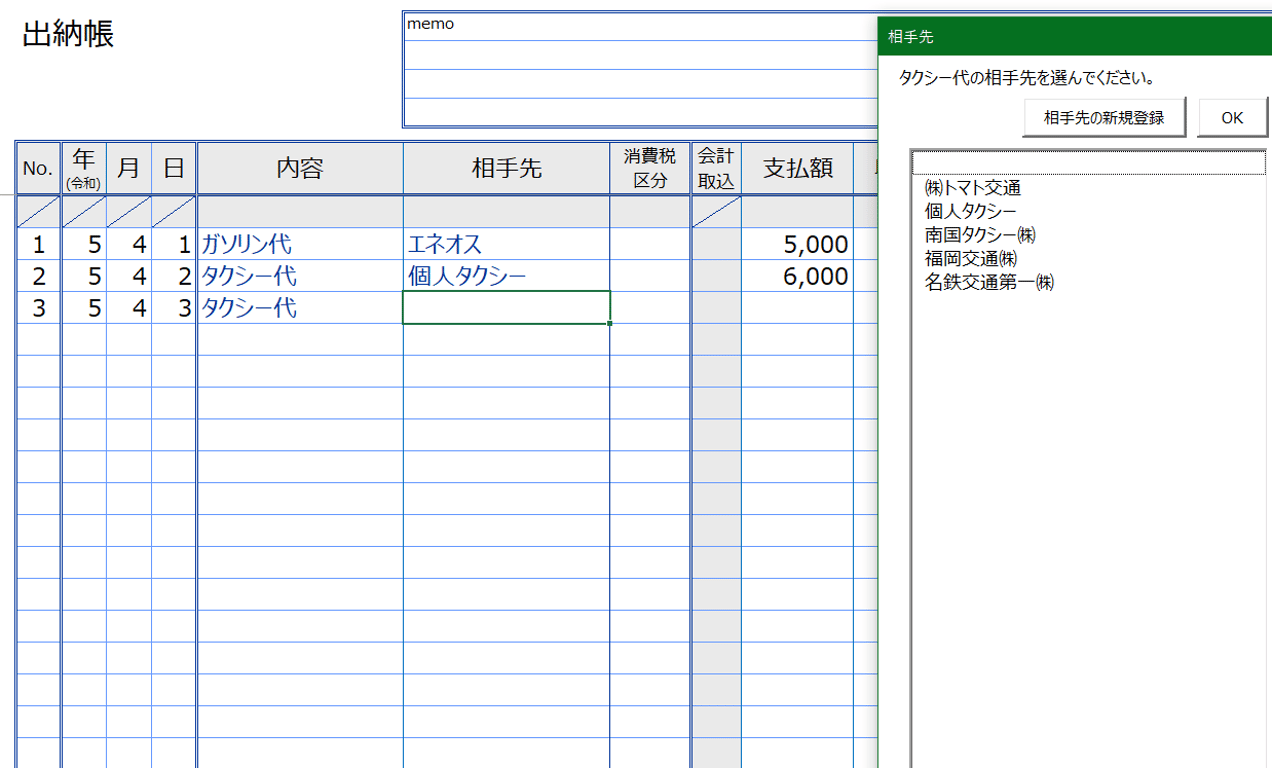This screenshot has height=768, width=1272.
Task: Click the 相手先の新規登録 registration button
Action: coord(1103,117)
